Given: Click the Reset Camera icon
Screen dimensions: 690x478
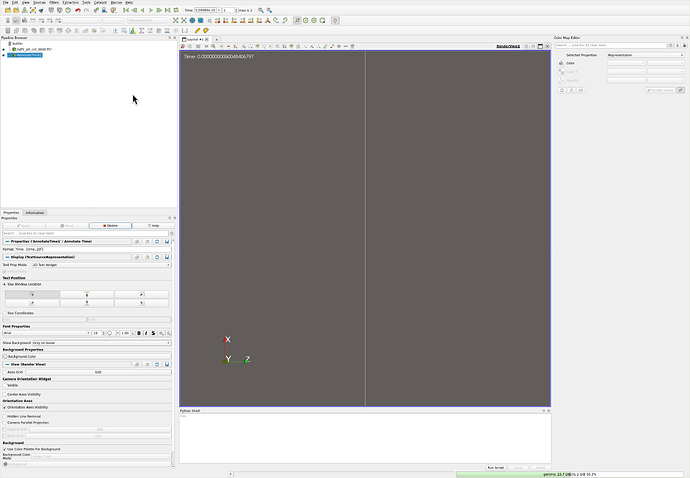Looking at the screenshot, I should (x=176, y=20).
